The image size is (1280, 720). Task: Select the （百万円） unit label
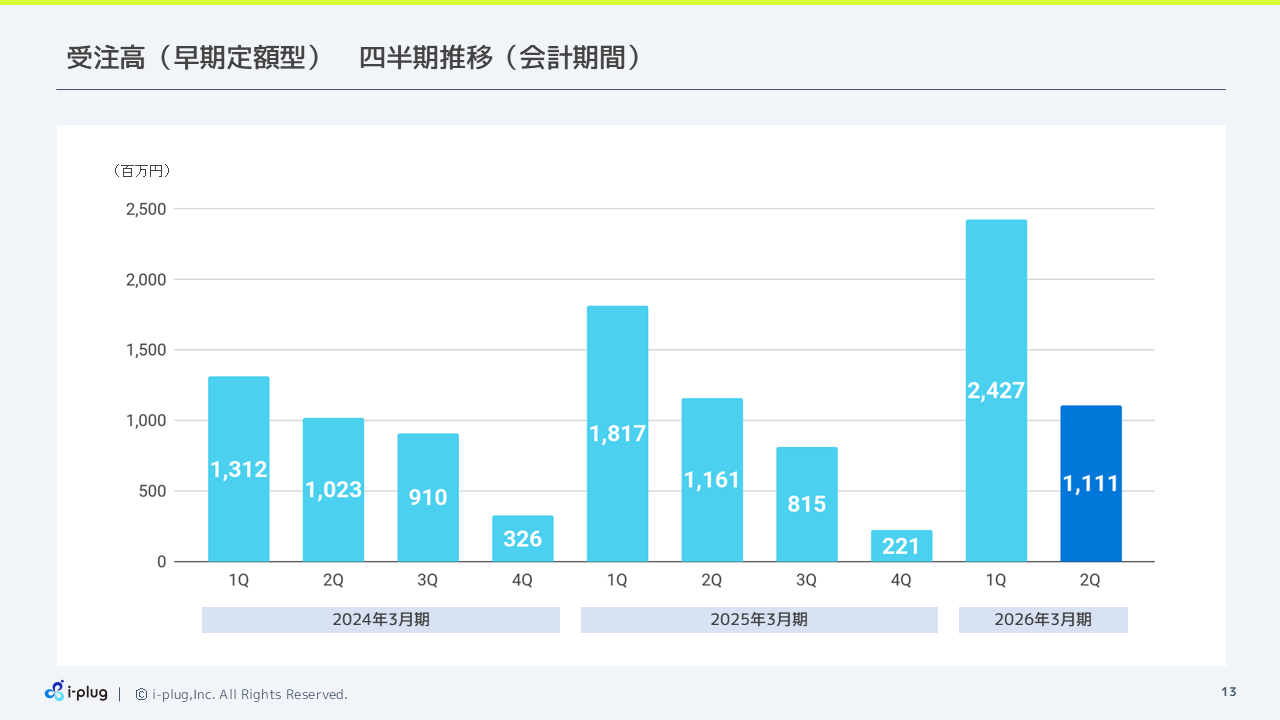pos(141,171)
